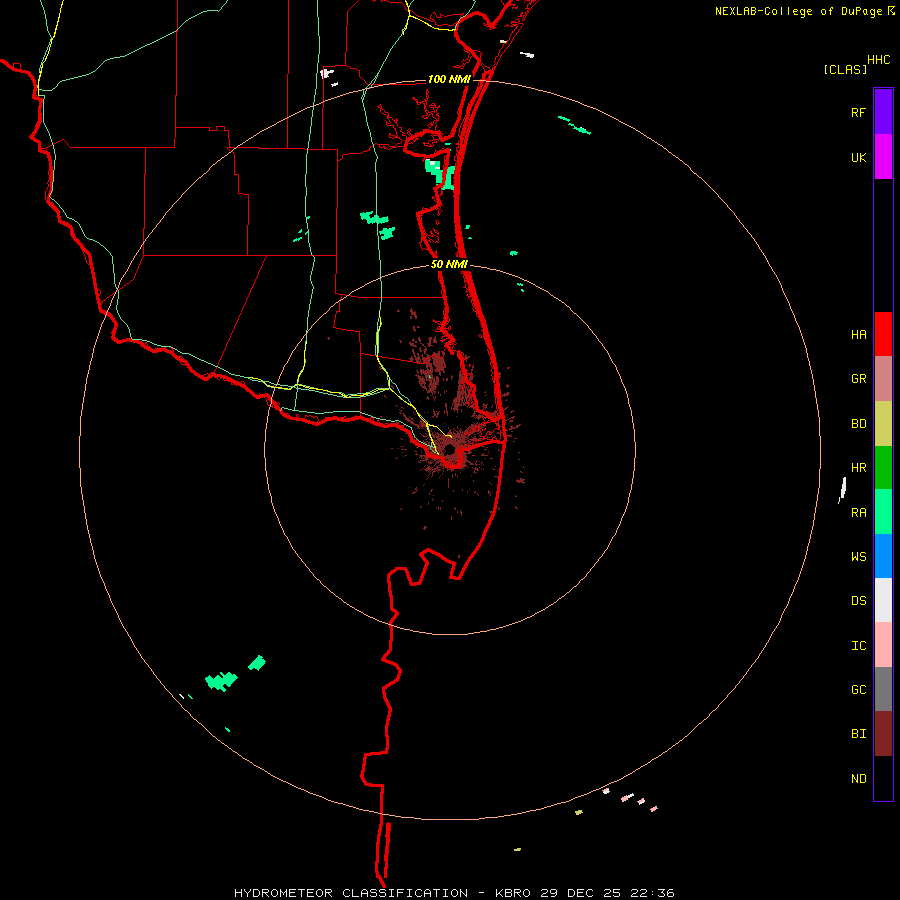Click the HR dark green swatch
The image size is (900, 900).
click(x=883, y=467)
